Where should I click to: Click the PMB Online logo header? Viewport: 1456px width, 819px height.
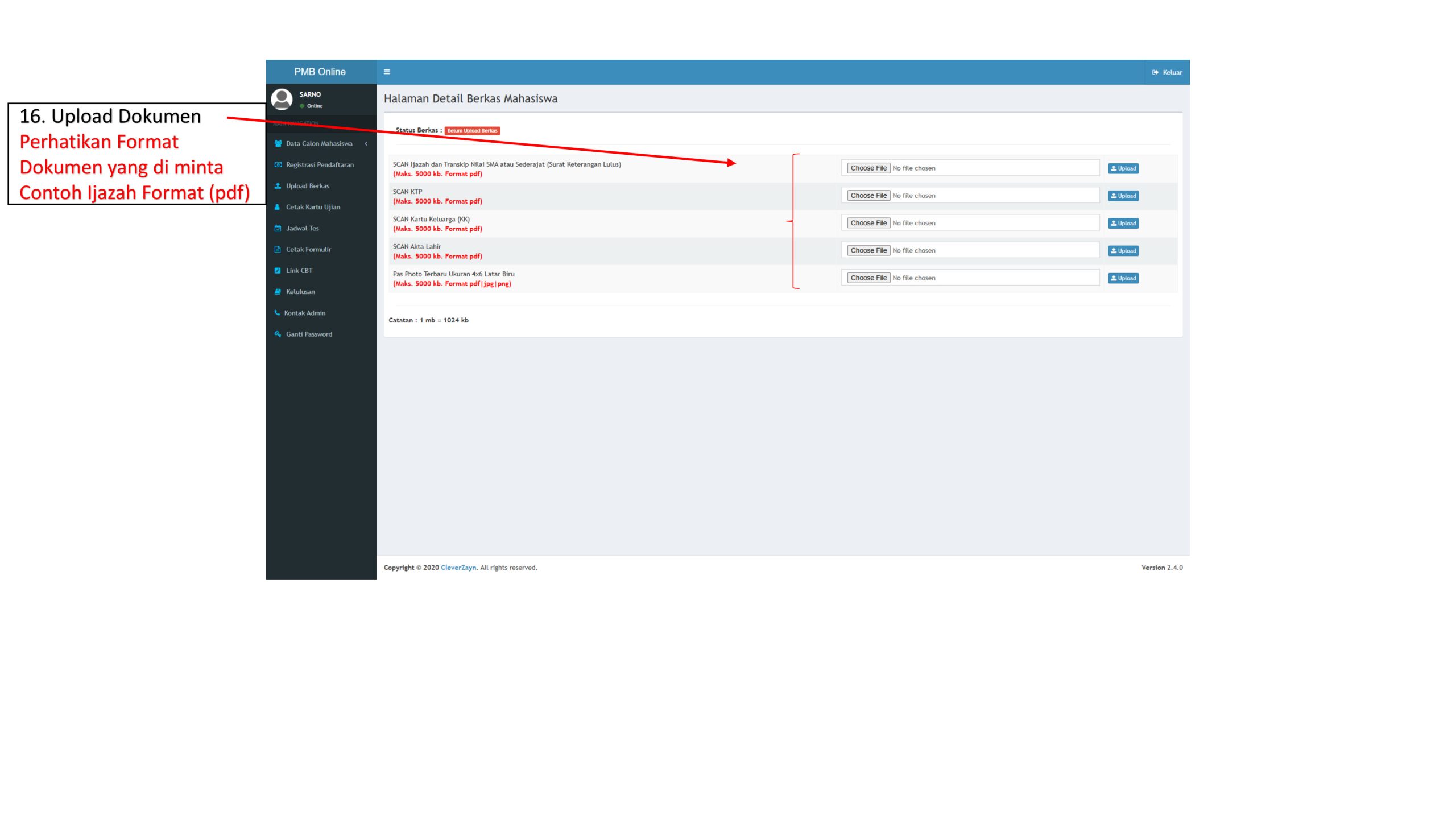click(x=320, y=72)
